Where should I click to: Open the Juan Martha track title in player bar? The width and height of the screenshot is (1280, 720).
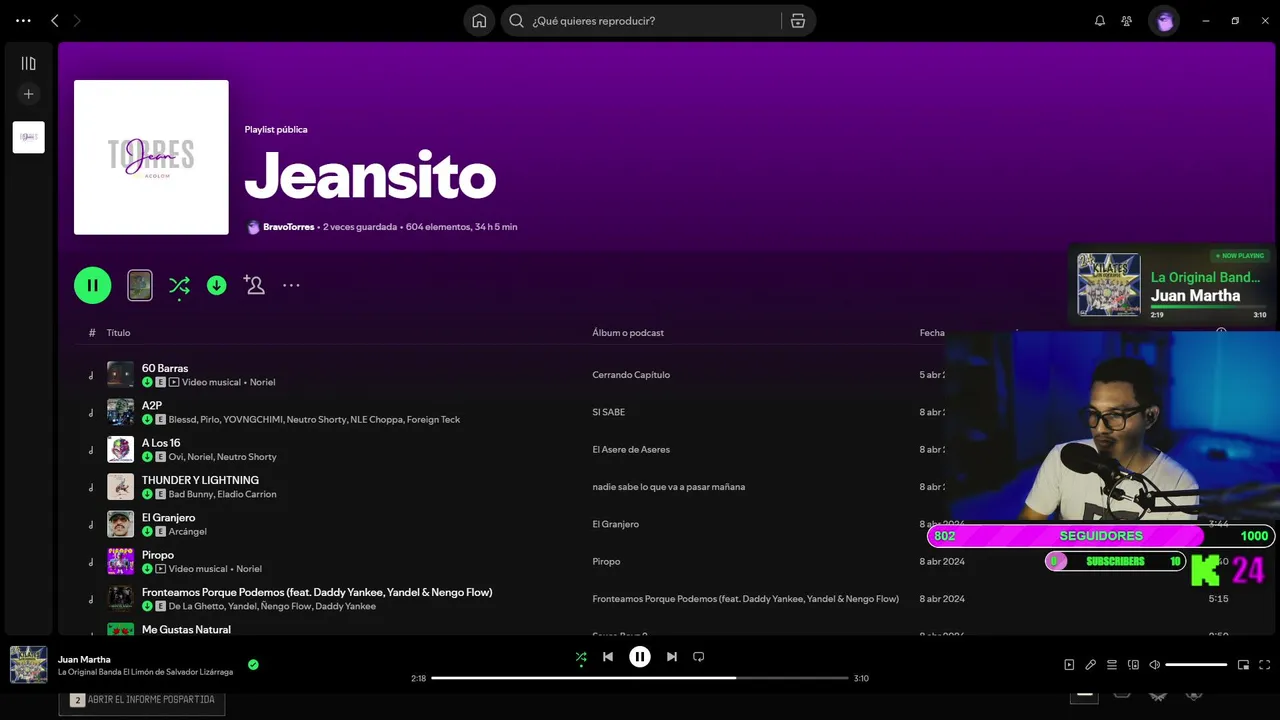click(84, 659)
